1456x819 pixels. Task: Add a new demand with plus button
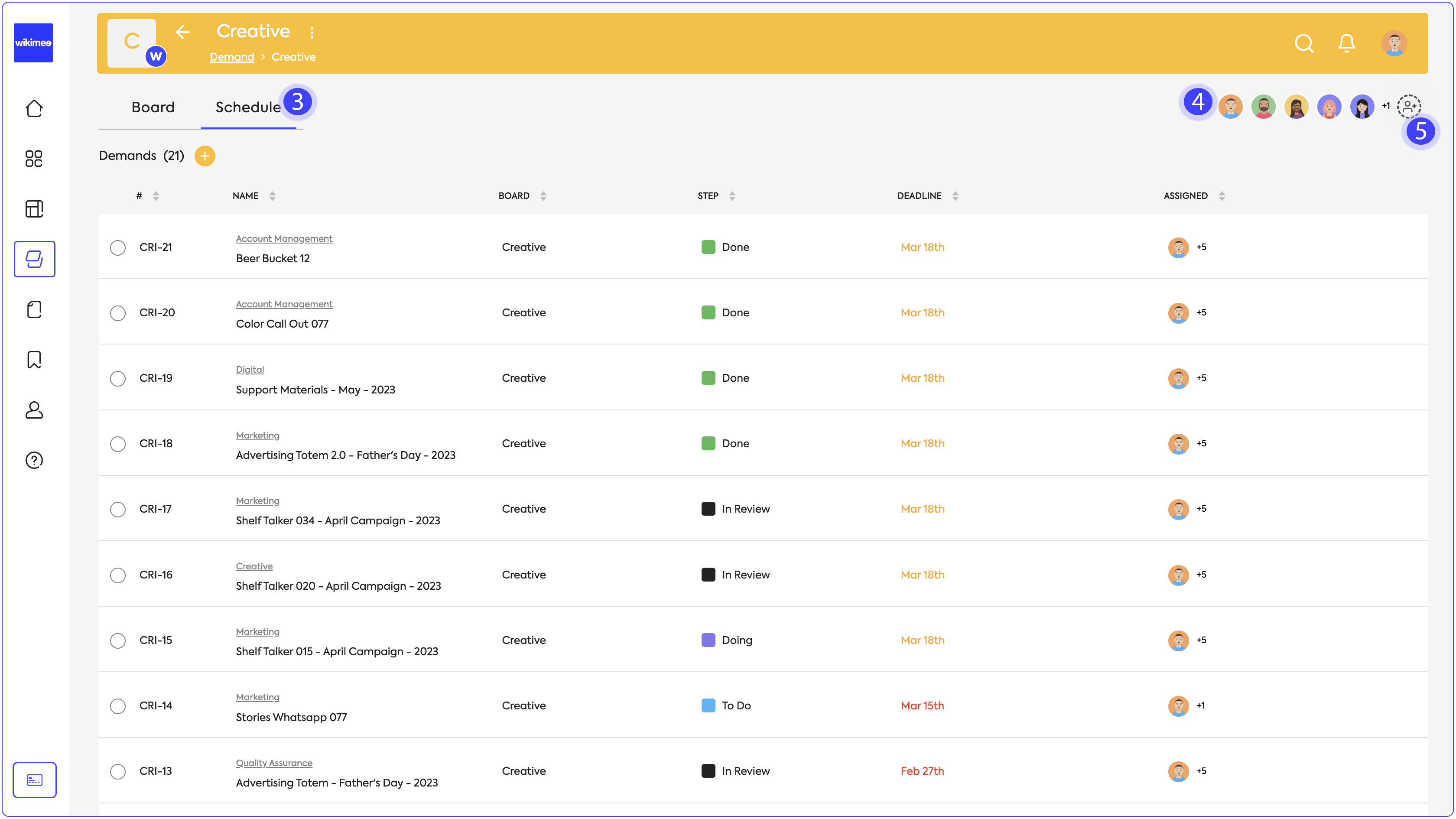tap(205, 156)
